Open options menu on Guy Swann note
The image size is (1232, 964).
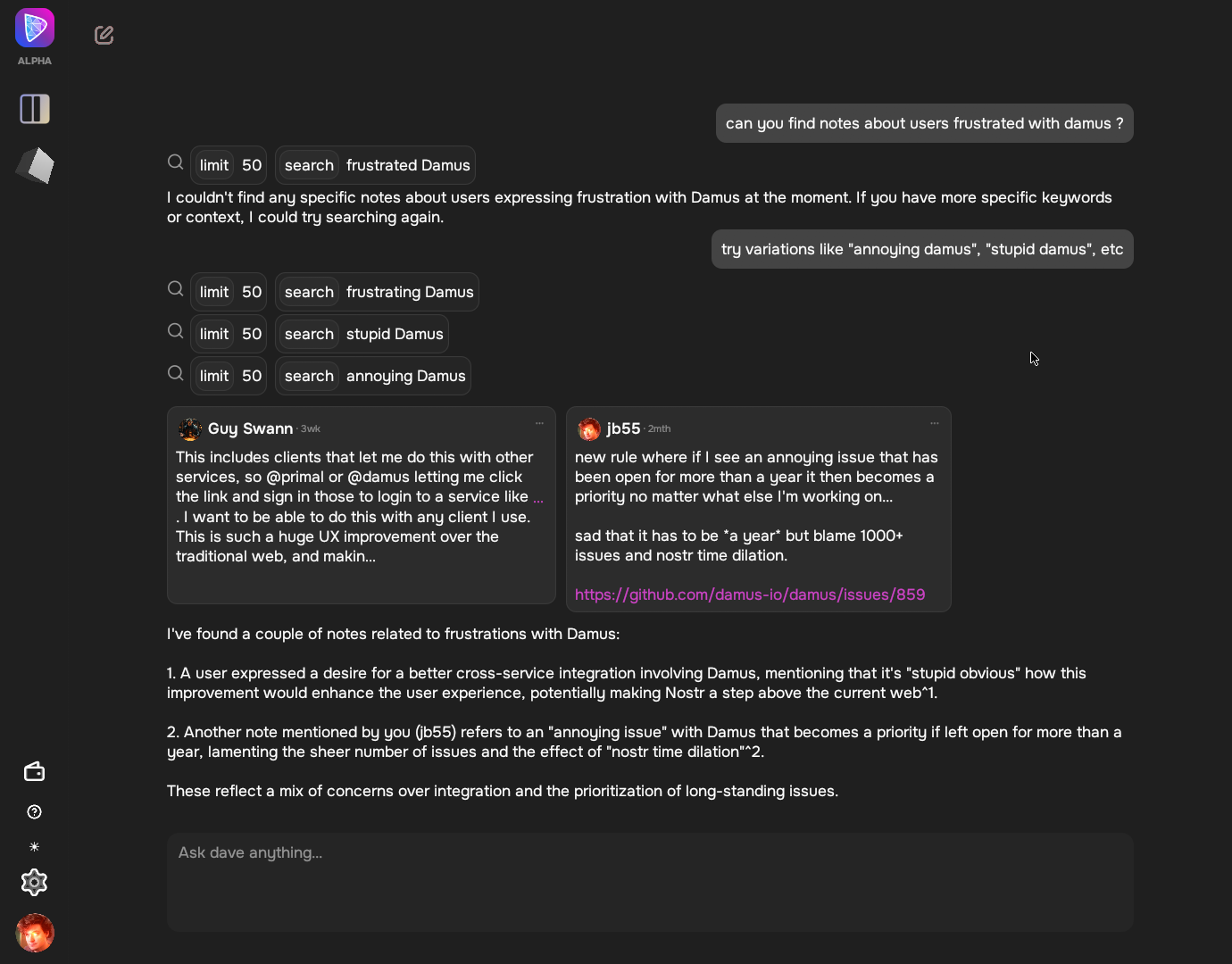click(x=539, y=423)
